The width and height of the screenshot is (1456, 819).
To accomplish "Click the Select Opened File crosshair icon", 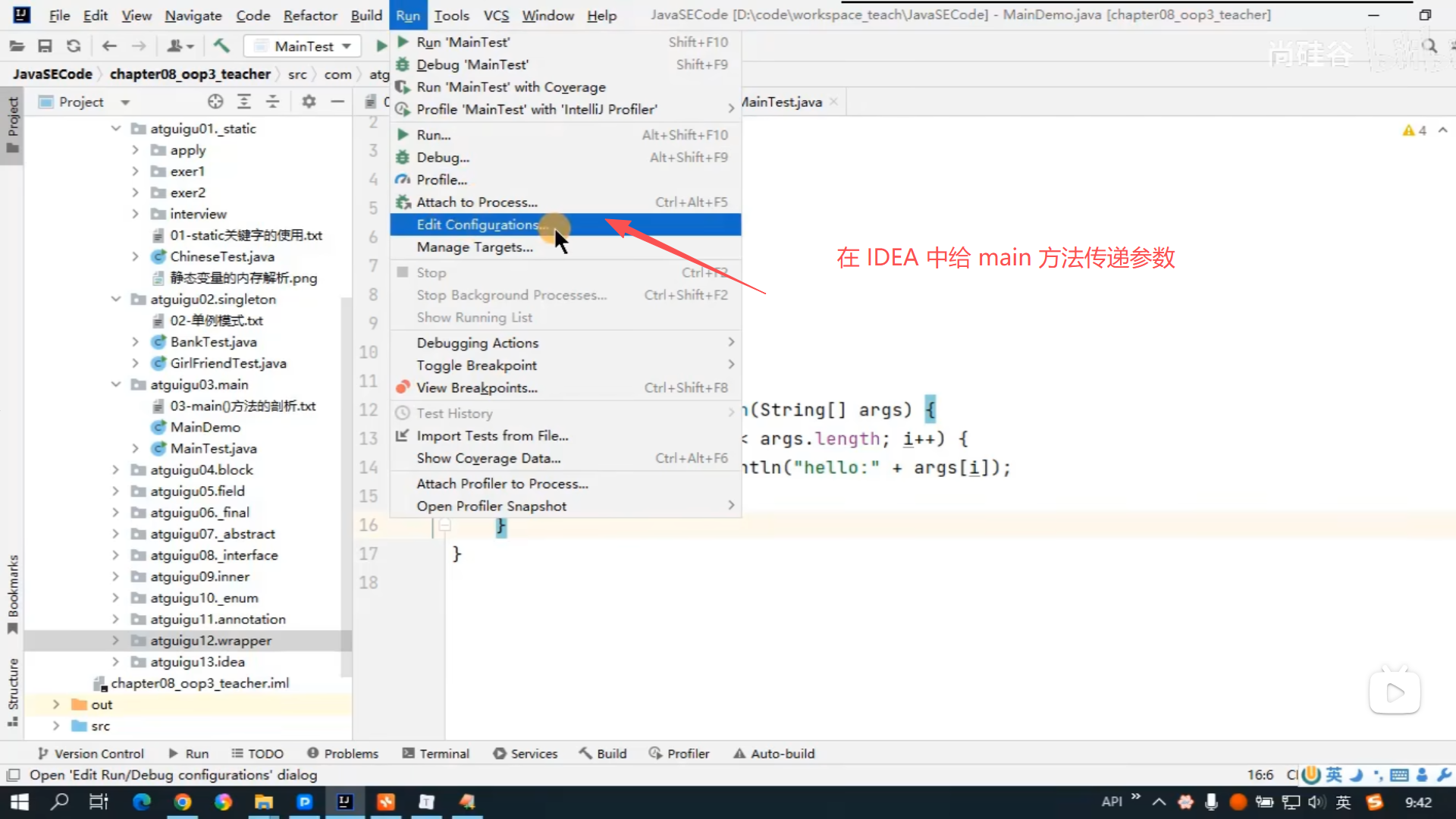I will coord(215,102).
